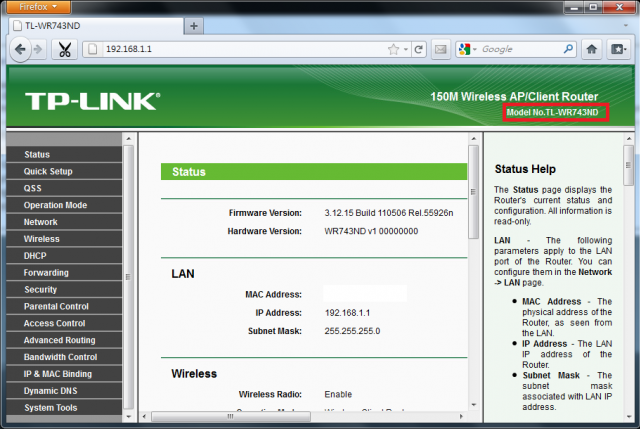Go to browser Home icon
The image size is (640, 429).
click(x=591, y=49)
